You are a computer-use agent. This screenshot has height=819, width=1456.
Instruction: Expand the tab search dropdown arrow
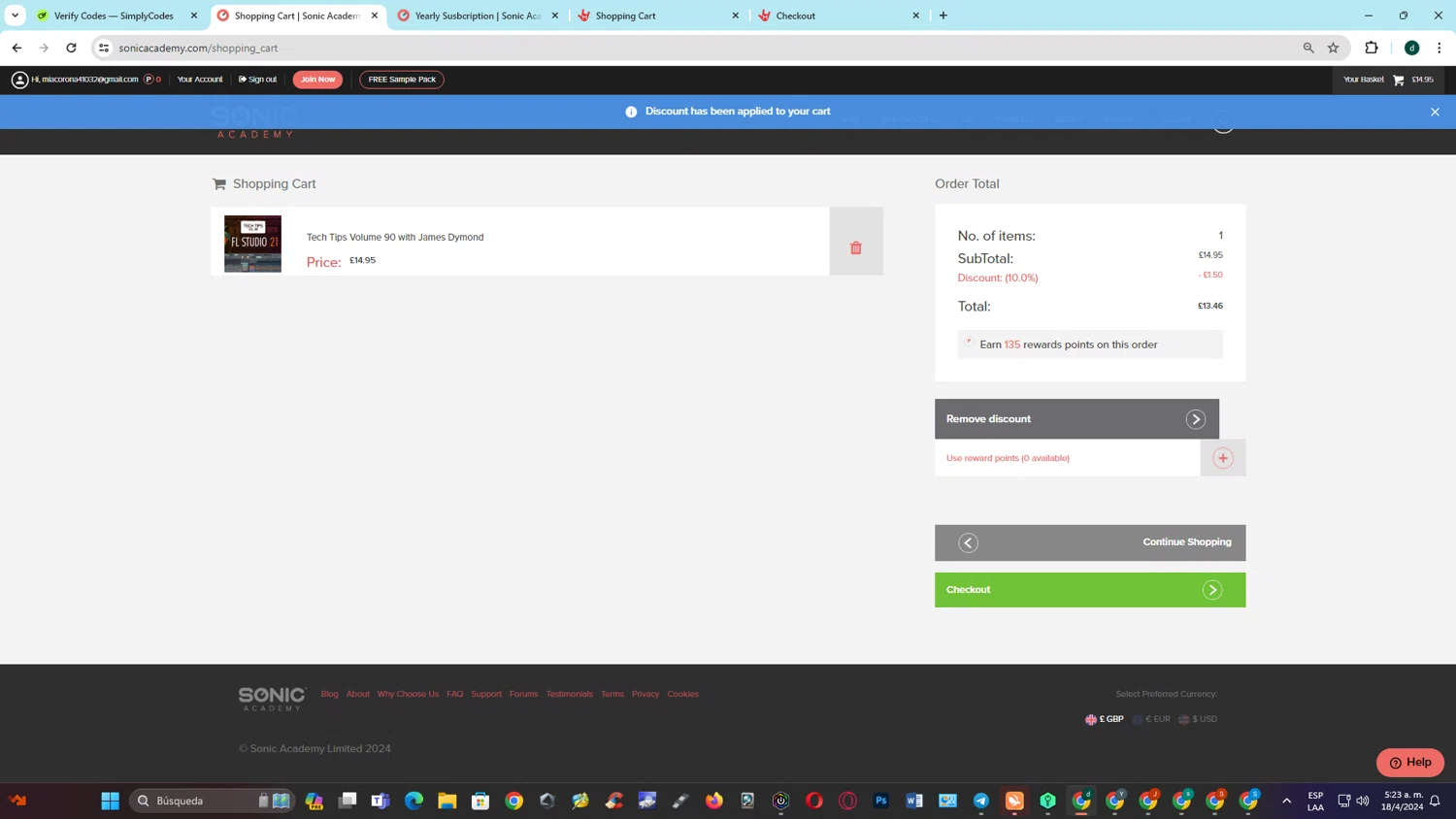[15, 16]
